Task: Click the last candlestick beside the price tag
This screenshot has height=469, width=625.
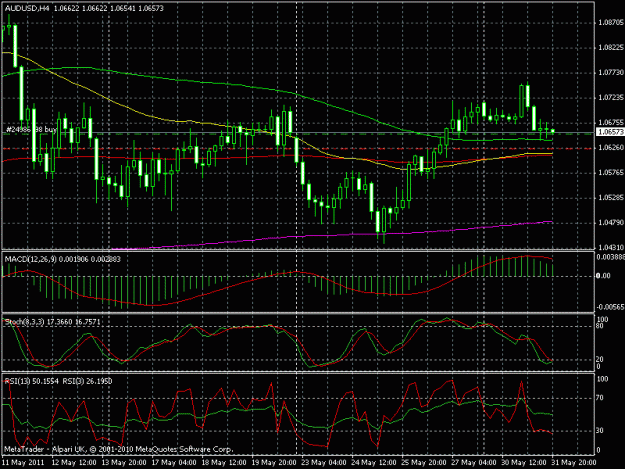Action: point(552,131)
